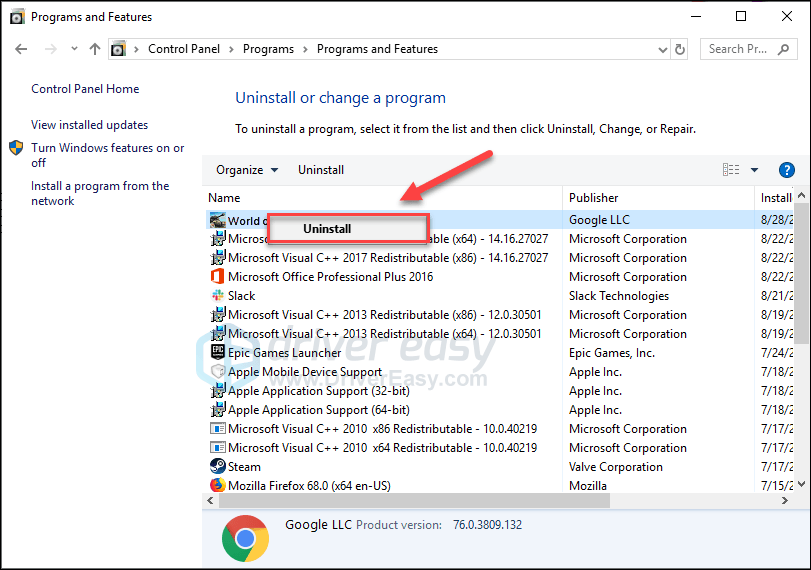This screenshot has width=811, height=570.
Task: Click the horizontal scrollbar thumb
Action: (414, 501)
